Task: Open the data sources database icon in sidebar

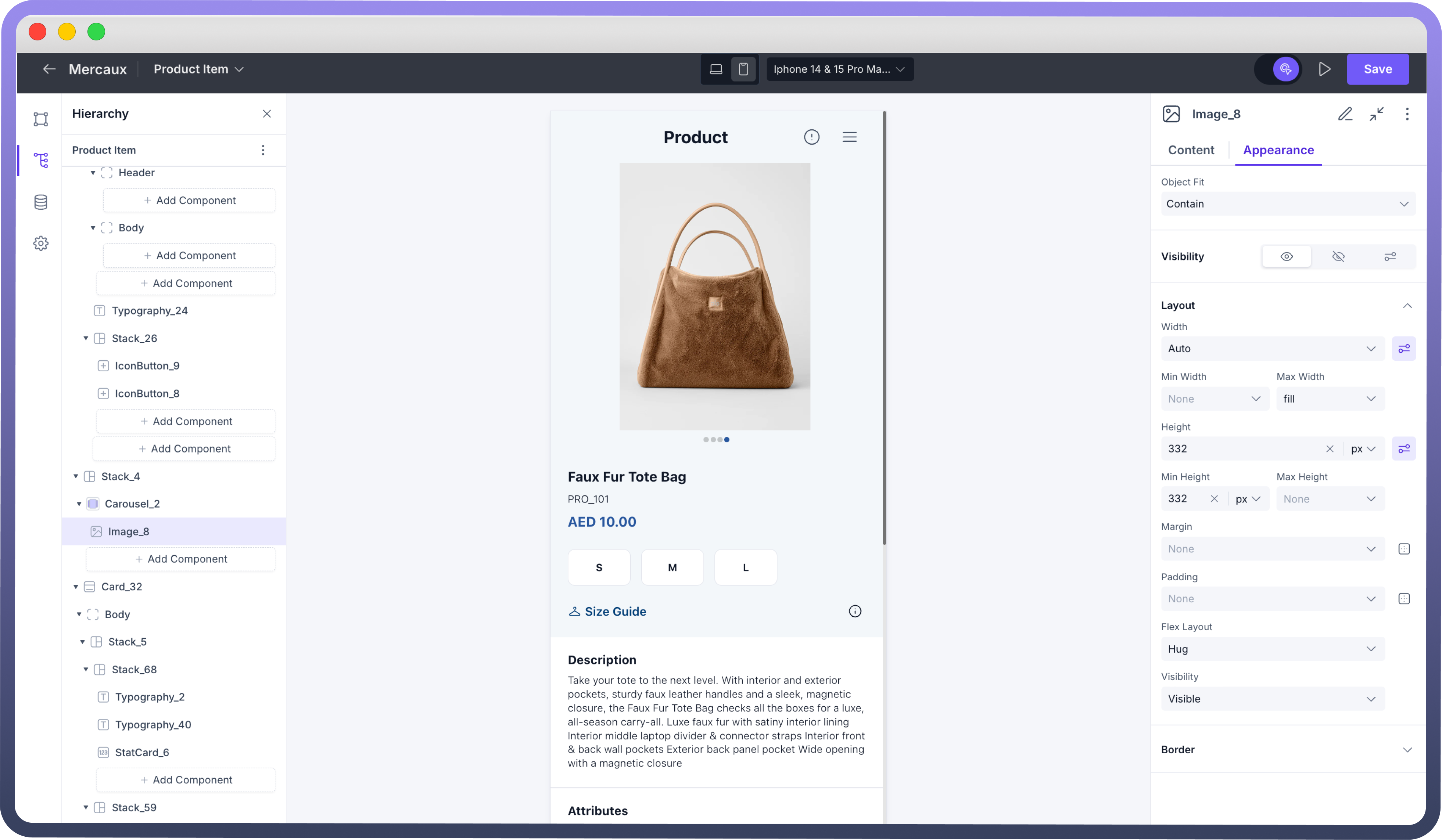Action: (41, 202)
